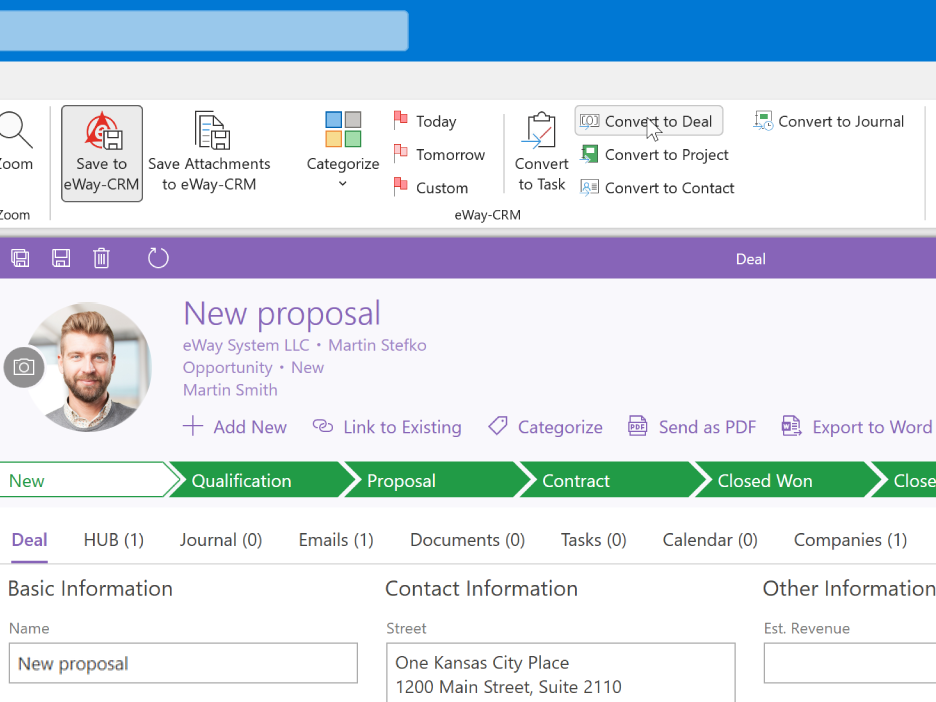
Task: Click Link to Existing
Action: click(387, 427)
